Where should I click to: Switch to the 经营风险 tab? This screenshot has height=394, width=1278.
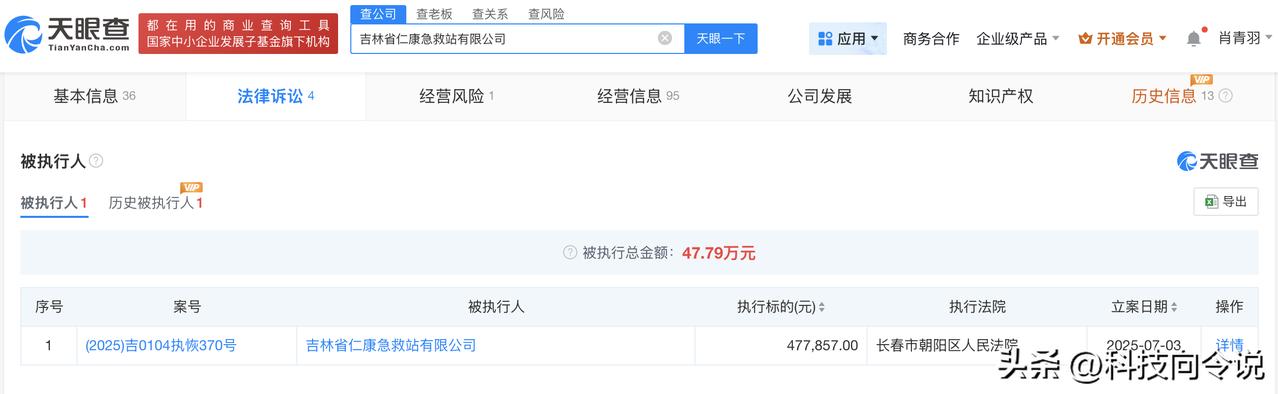coord(457,96)
